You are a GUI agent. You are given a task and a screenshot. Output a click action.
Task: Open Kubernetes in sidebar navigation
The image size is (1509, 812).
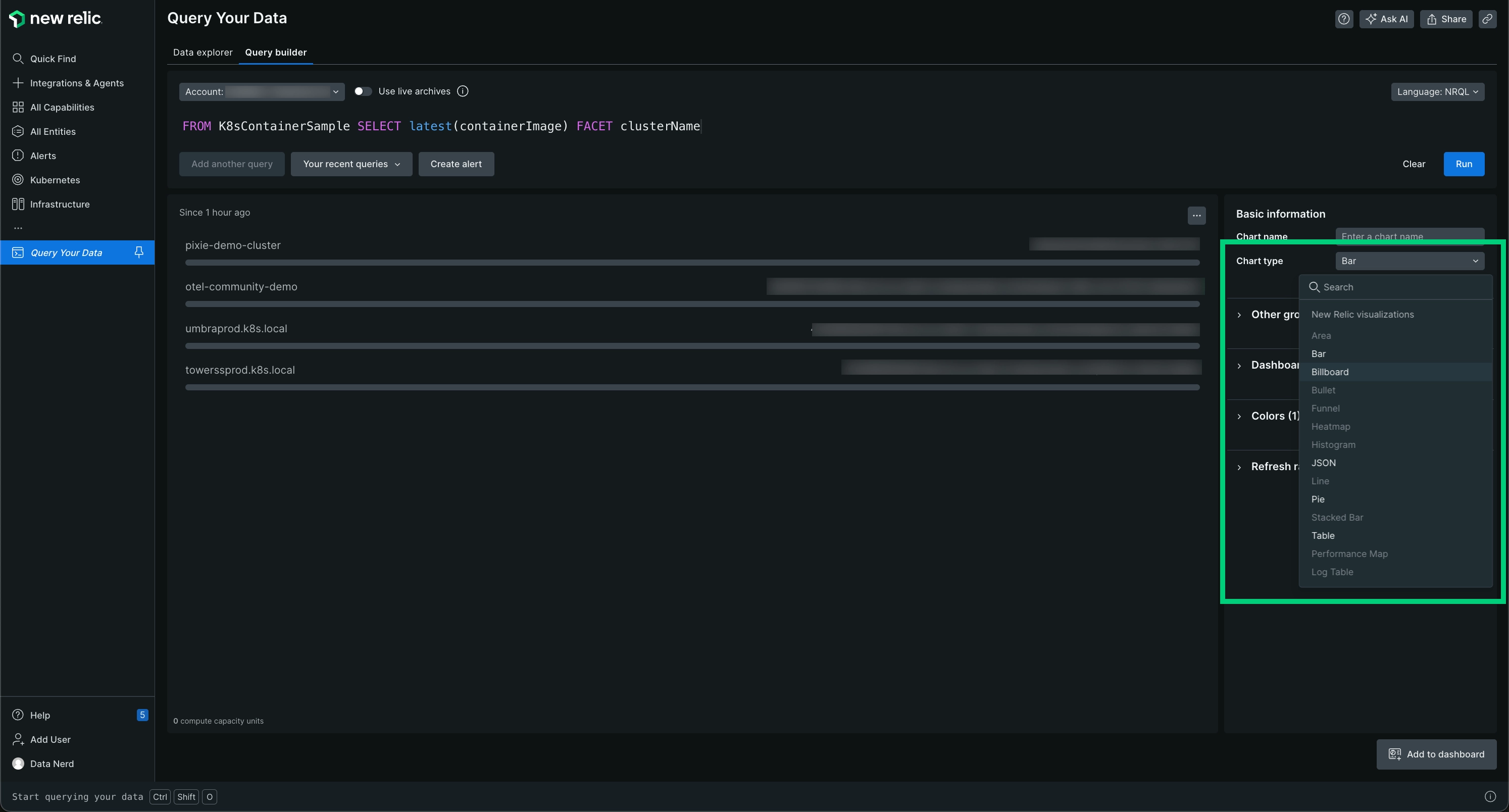(77, 180)
